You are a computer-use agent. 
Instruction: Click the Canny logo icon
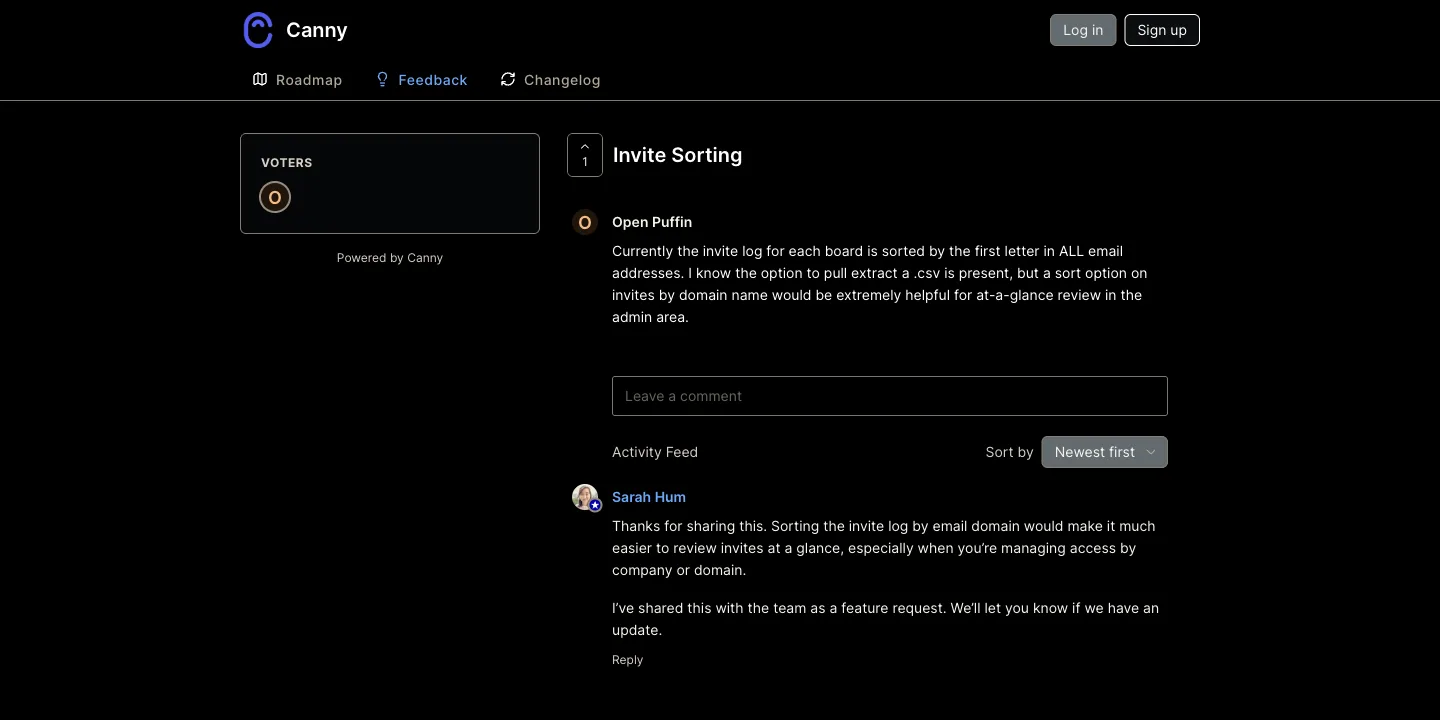point(258,30)
